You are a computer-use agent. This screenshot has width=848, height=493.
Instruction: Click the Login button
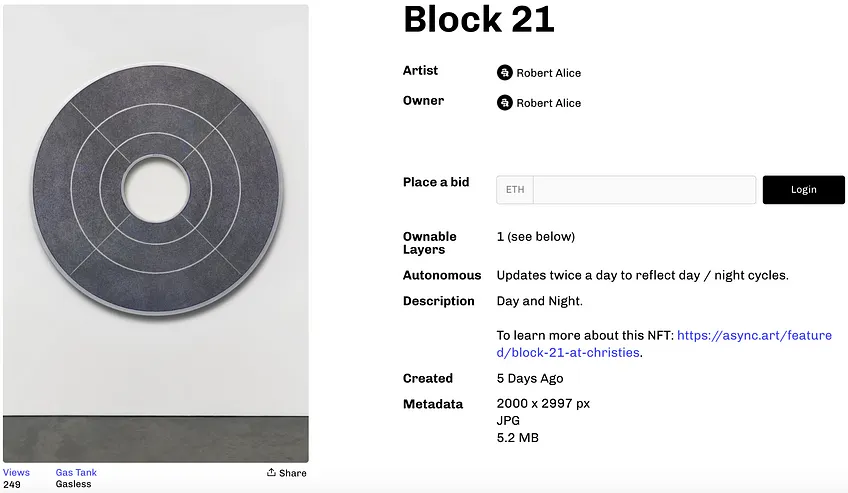point(804,190)
